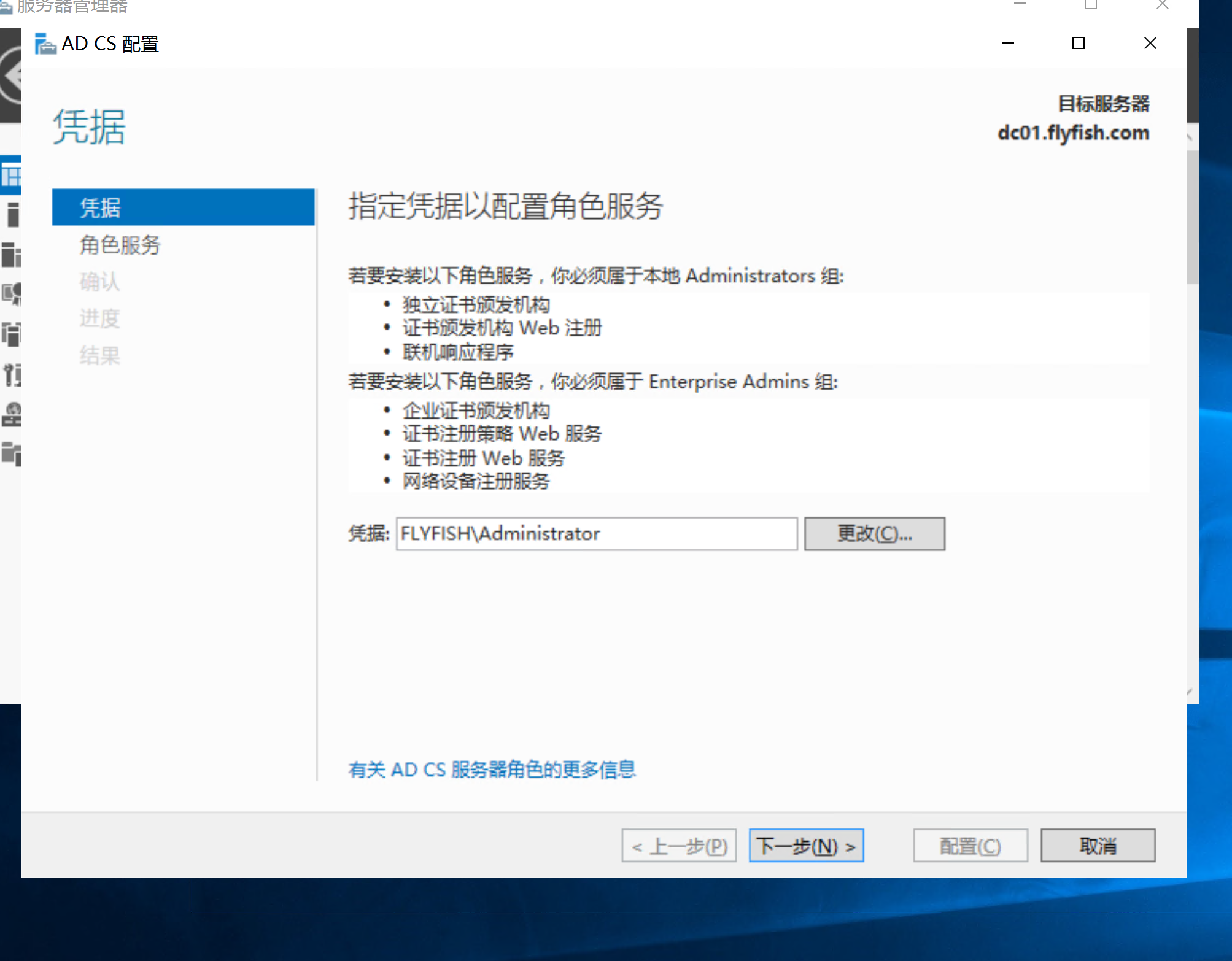
Task: Click the AD CS configuration title bar icon
Action: pos(45,44)
